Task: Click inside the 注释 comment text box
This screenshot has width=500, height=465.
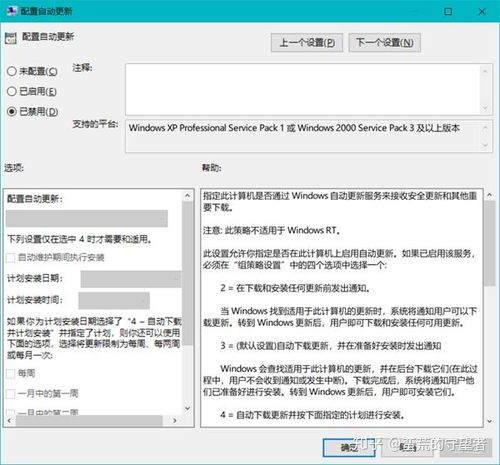Action: tap(303, 89)
